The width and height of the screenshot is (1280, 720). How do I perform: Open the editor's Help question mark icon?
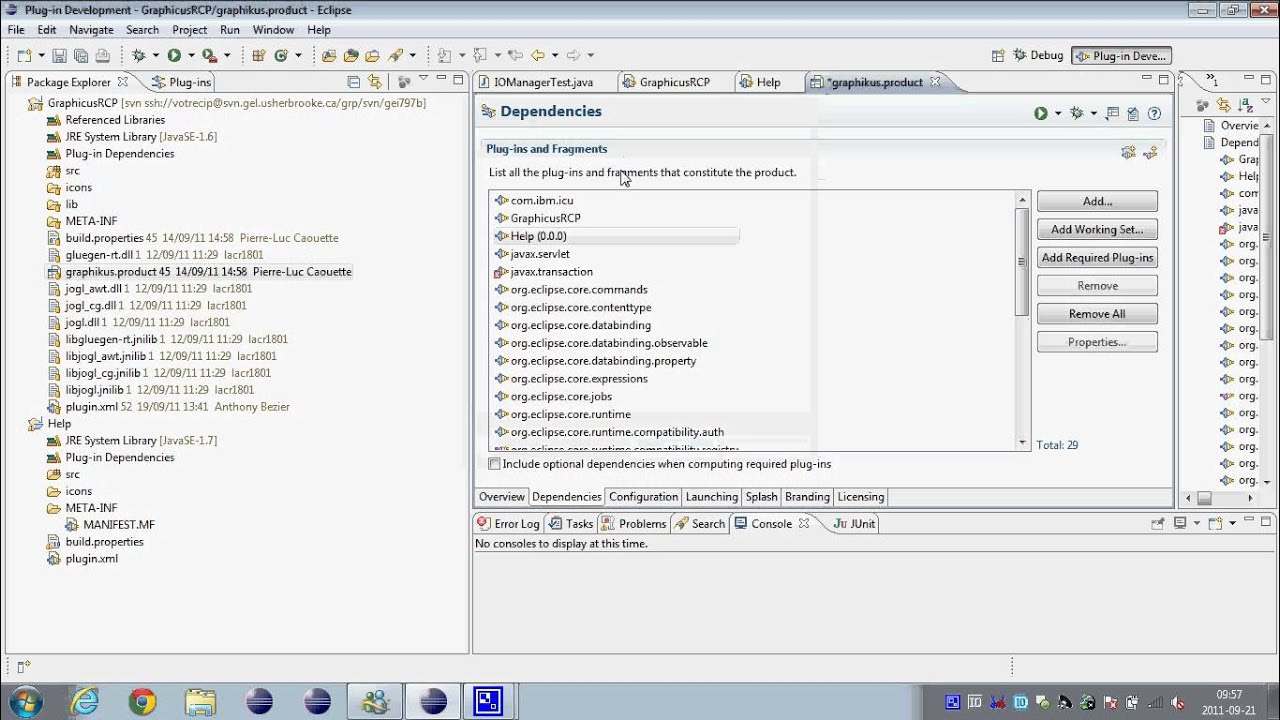[x=1154, y=114]
